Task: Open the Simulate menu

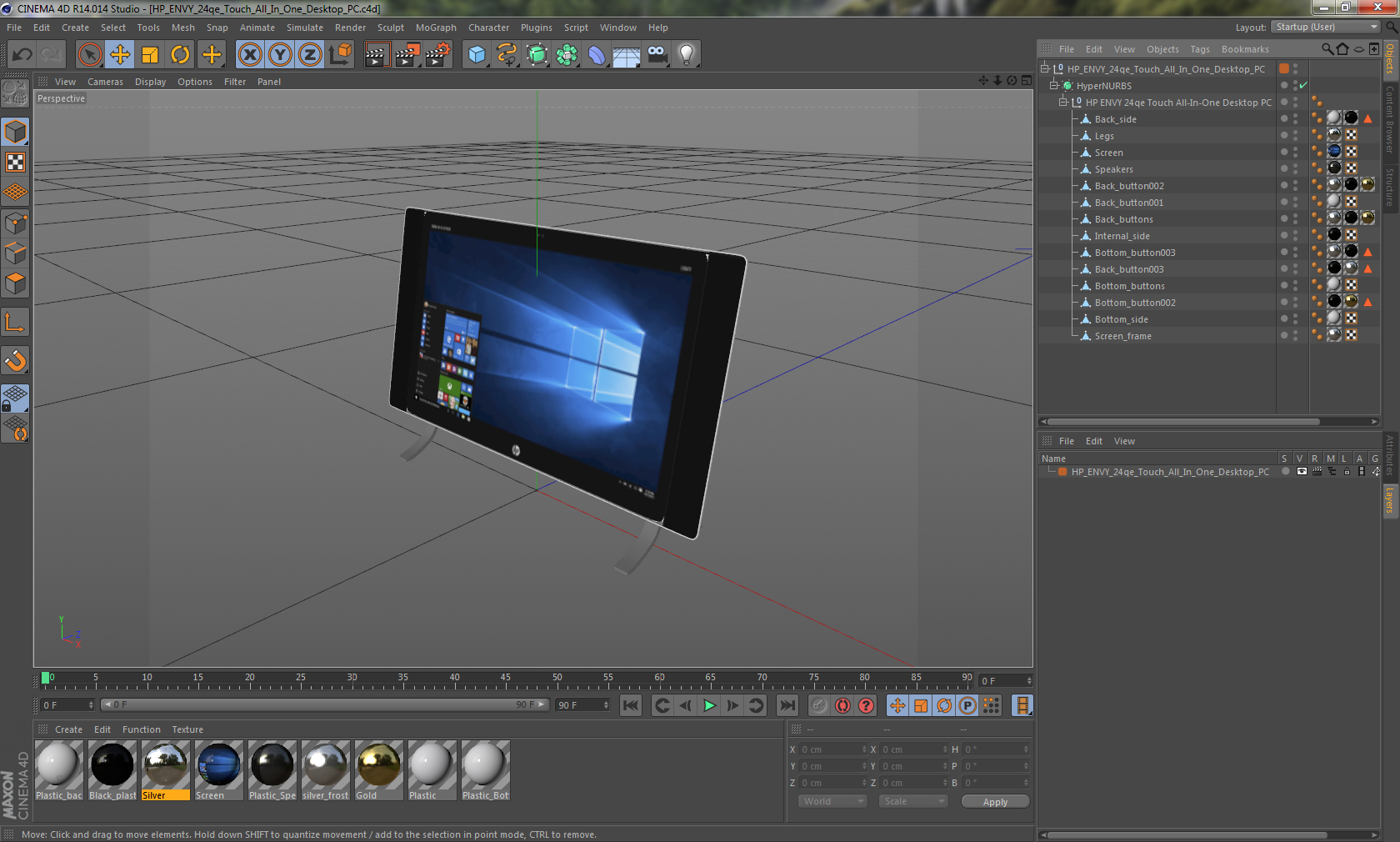Action: (305, 28)
